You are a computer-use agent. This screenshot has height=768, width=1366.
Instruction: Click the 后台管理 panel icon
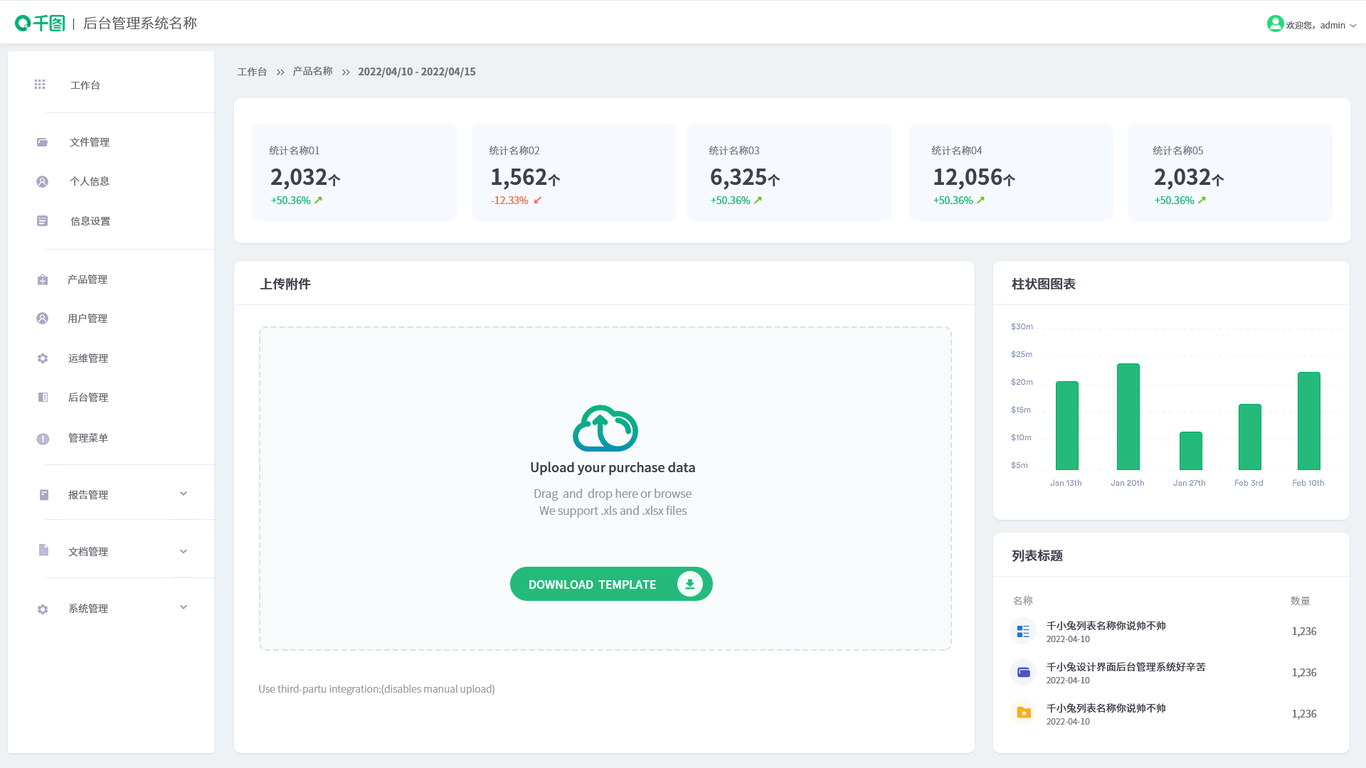coord(42,398)
